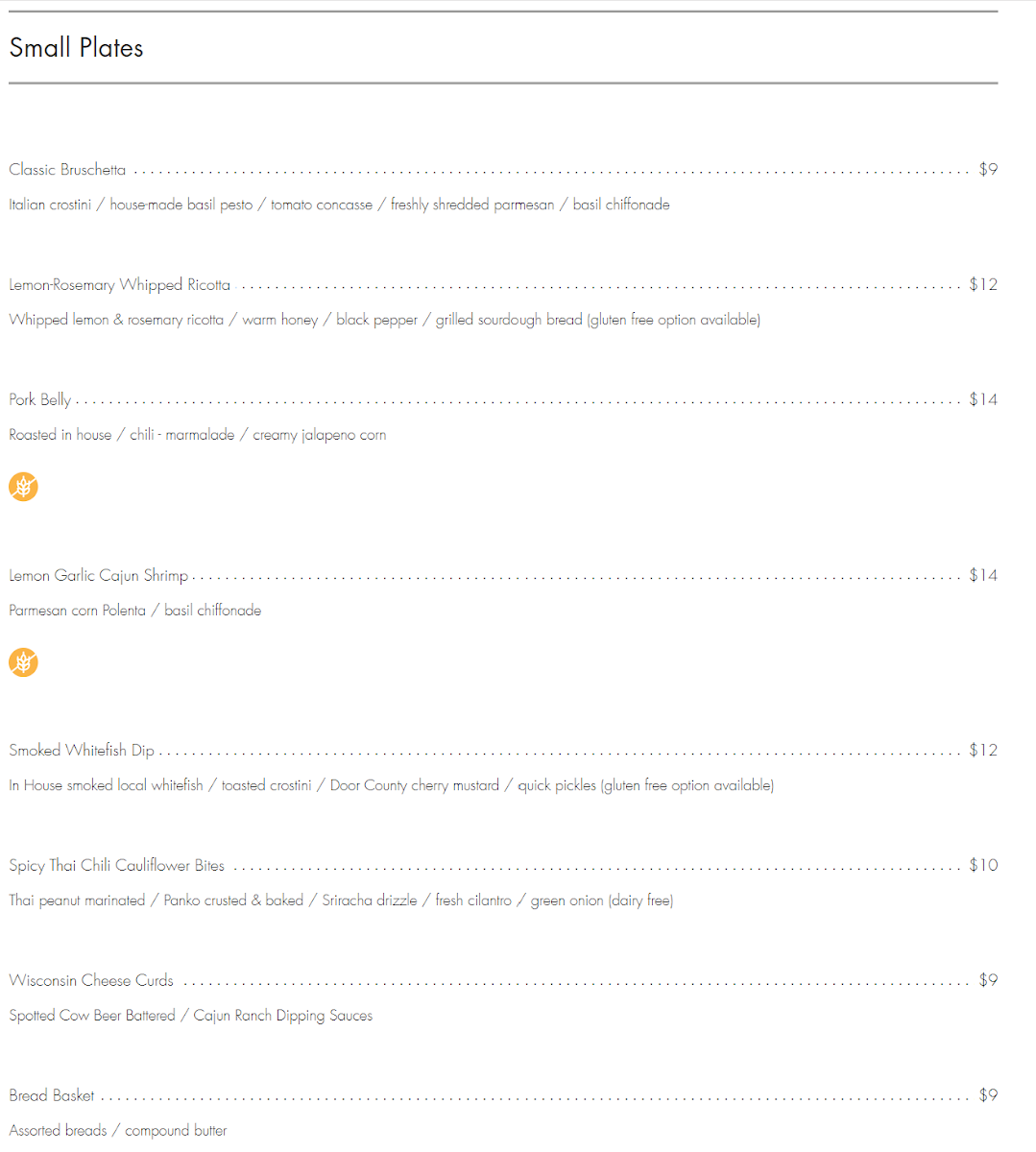Viewport: 1036px width, 1152px height.
Task: Click the gluten-free icon under Cajun Shrimp
Action: tap(23, 662)
